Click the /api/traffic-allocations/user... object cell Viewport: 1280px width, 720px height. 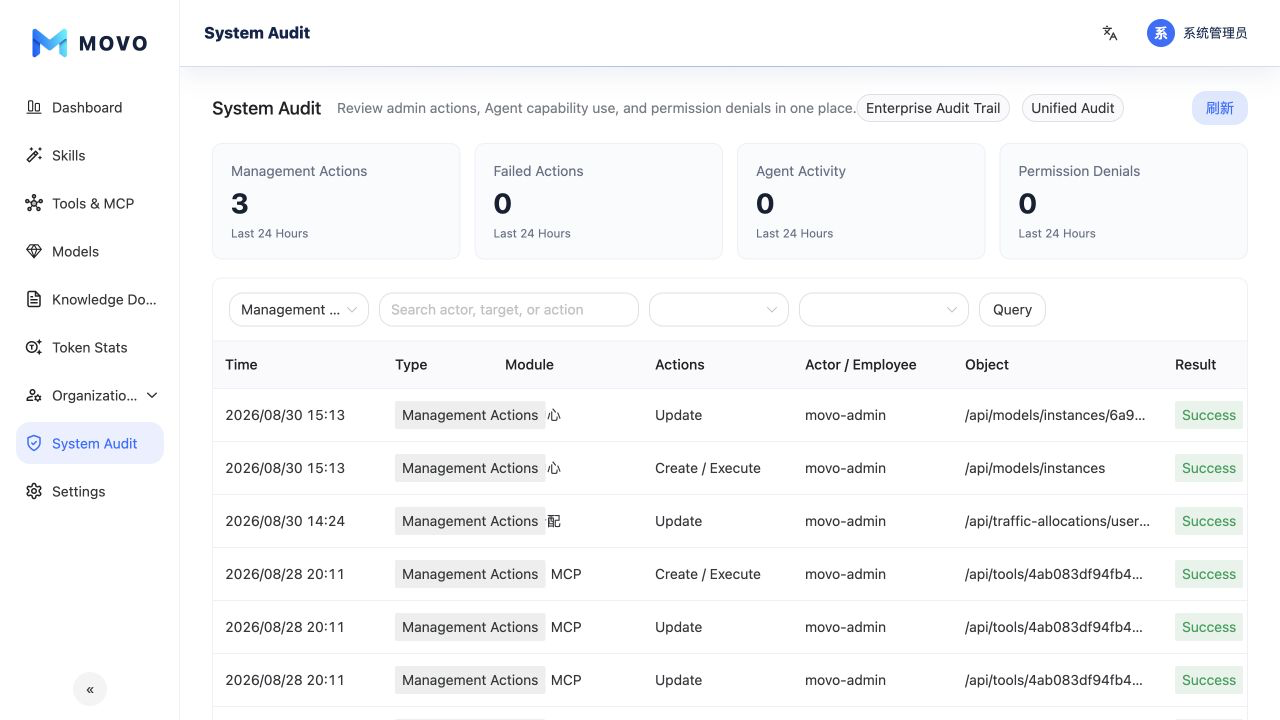click(x=1057, y=521)
